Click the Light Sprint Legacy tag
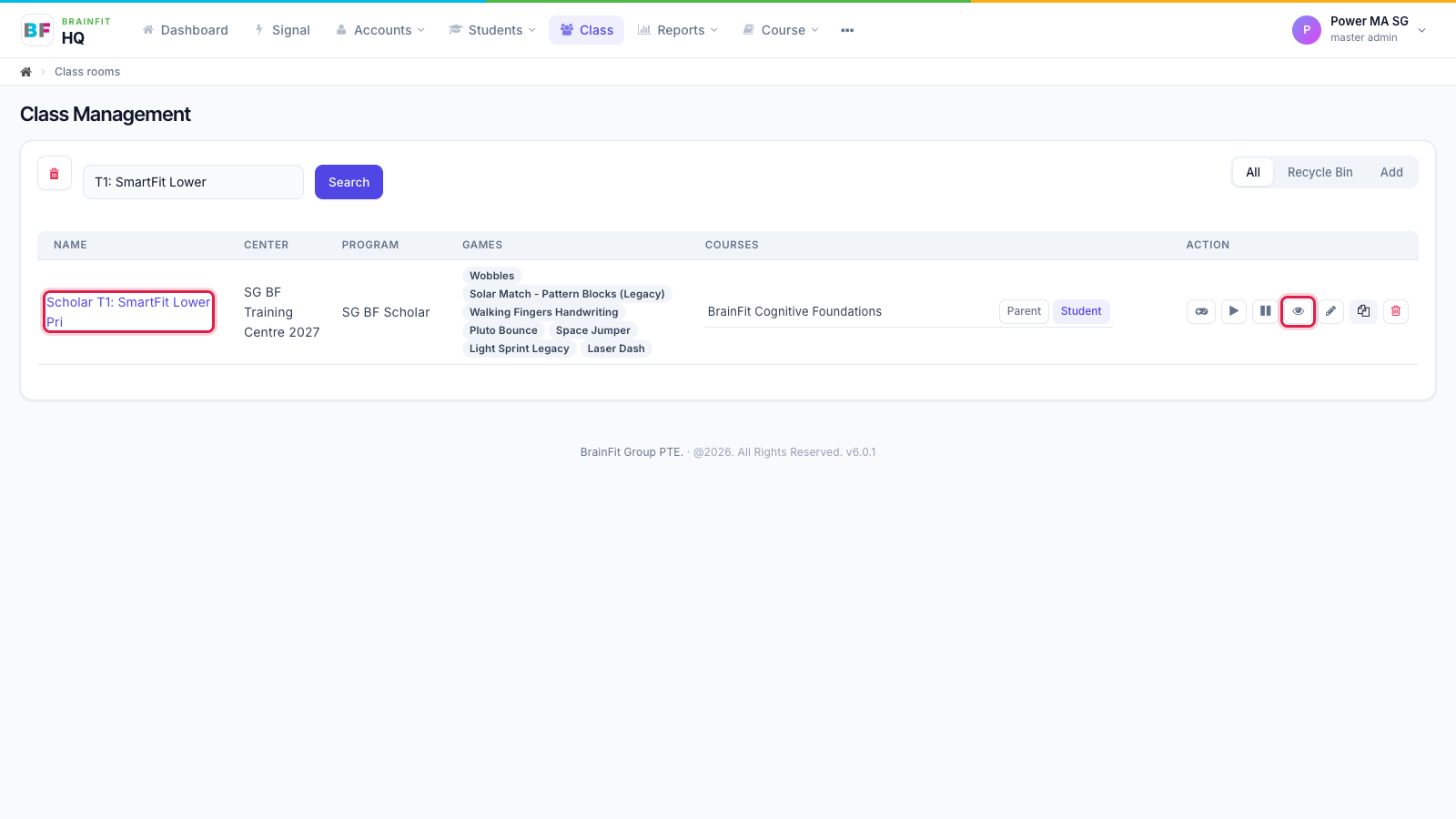The image size is (1456, 819). click(x=519, y=349)
